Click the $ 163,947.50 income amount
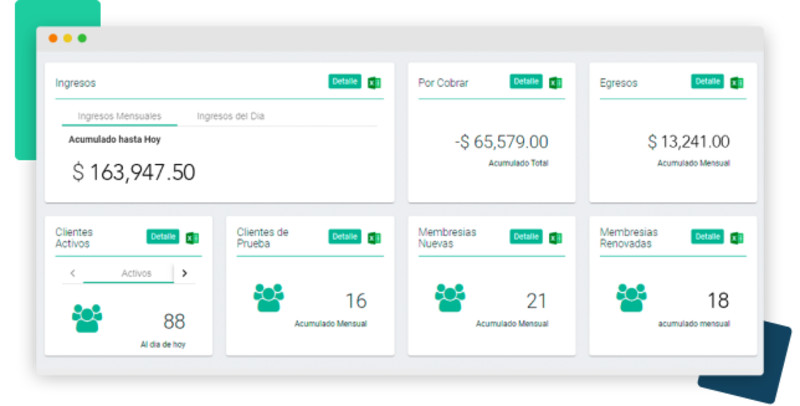The height and width of the screenshot is (406, 800). click(x=134, y=172)
